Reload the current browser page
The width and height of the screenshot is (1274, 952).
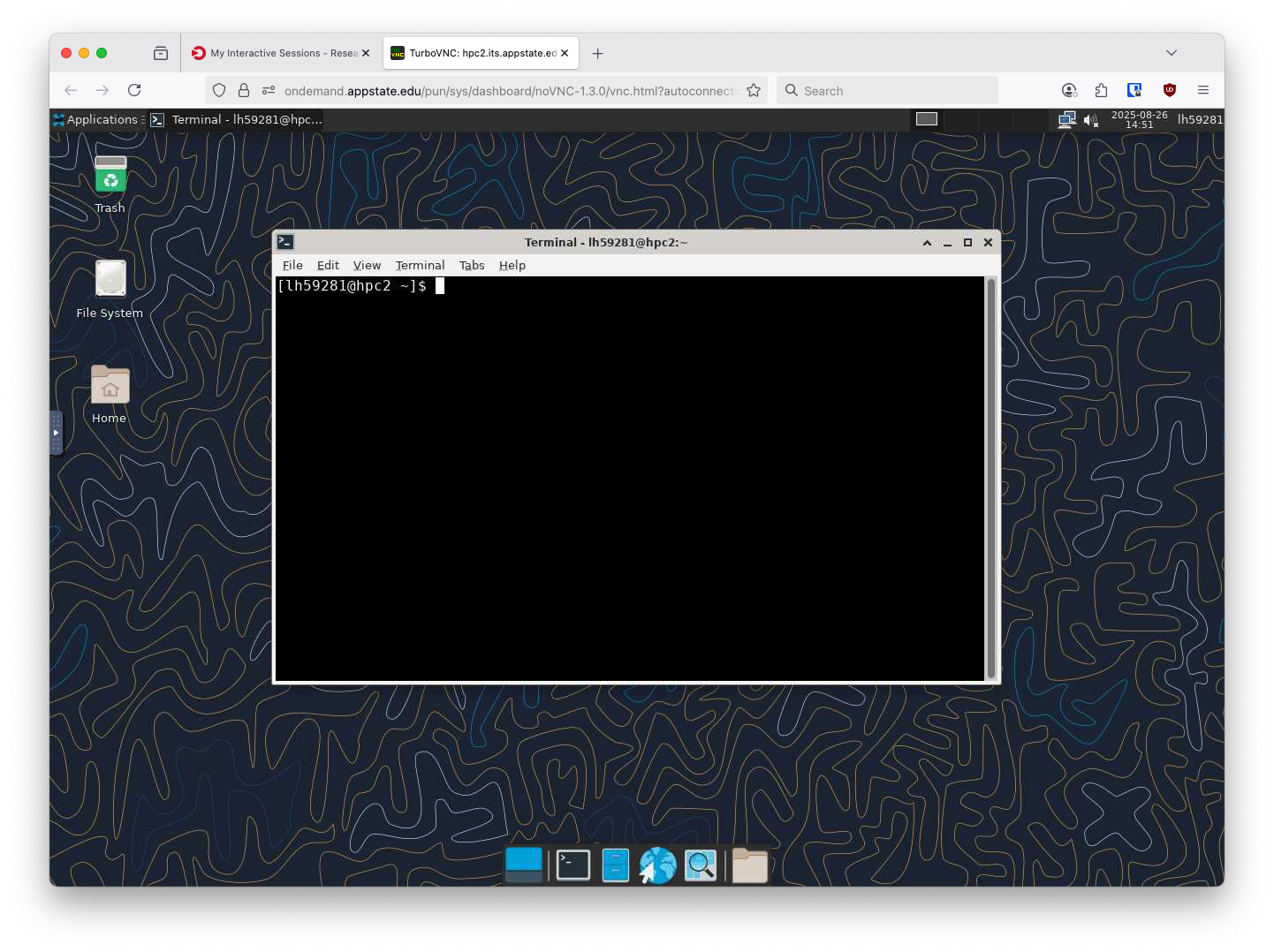(x=134, y=90)
